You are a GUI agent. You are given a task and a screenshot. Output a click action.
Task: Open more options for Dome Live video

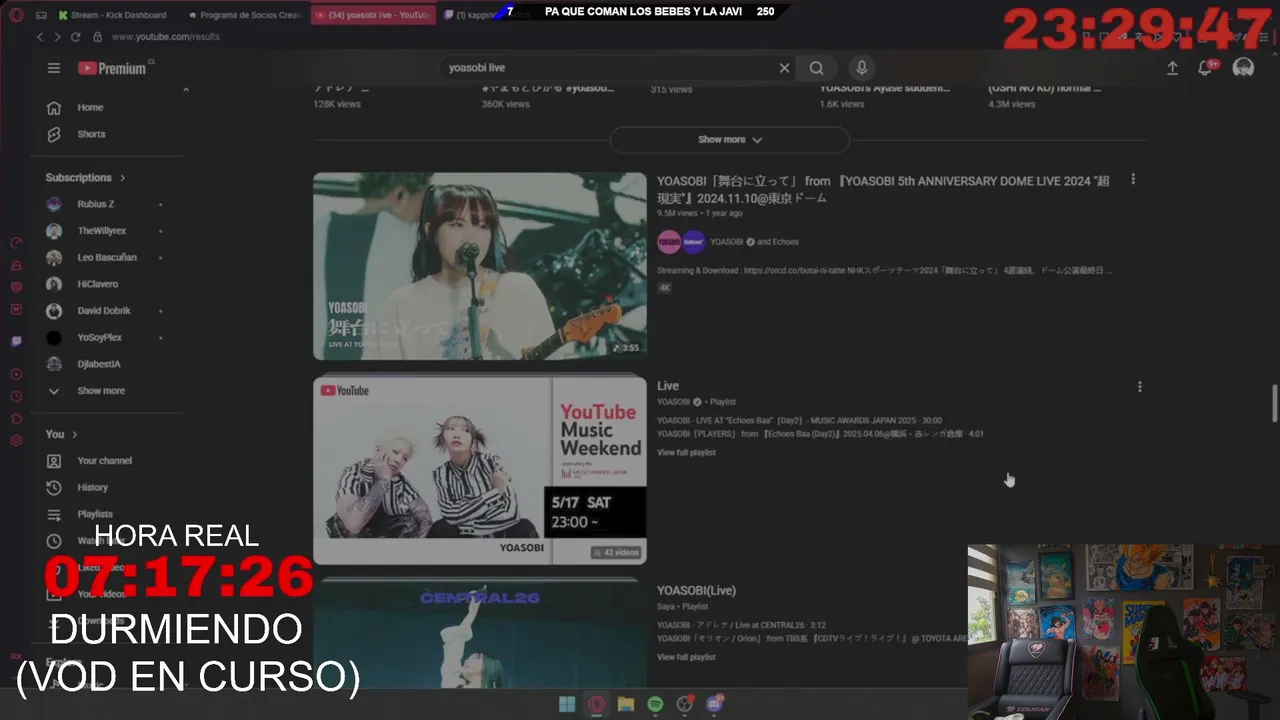pos(1133,179)
